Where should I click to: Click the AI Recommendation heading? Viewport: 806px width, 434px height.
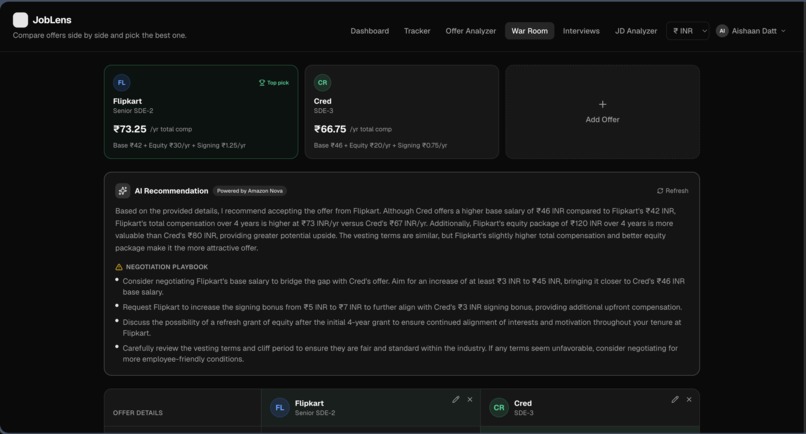pos(171,191)
